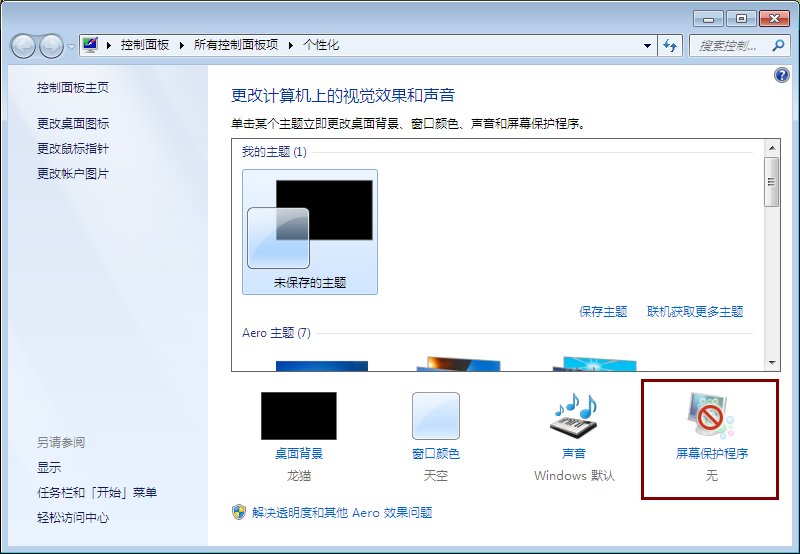Viewport: 800px width, 554px height.
Task: Open 屏幕保护程序 settings link
Action: (712, 454)
